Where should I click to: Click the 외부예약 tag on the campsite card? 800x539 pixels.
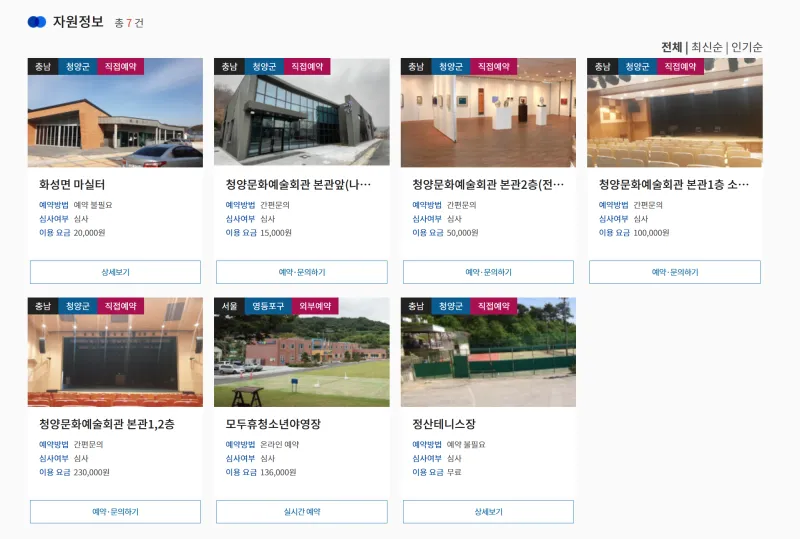(315, 306)
